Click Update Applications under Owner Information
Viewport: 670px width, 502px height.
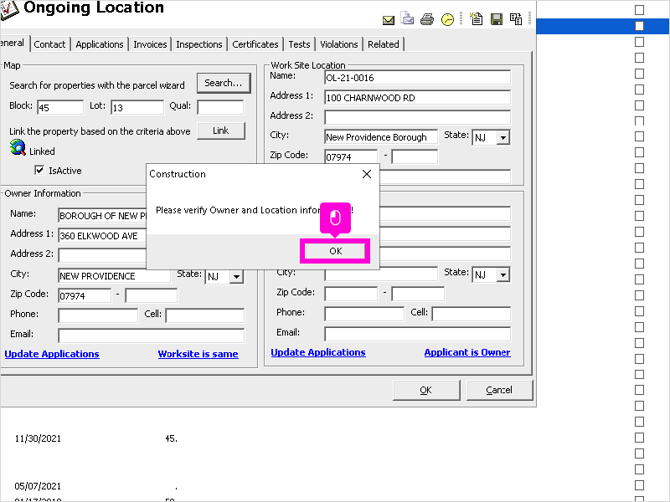52,354
